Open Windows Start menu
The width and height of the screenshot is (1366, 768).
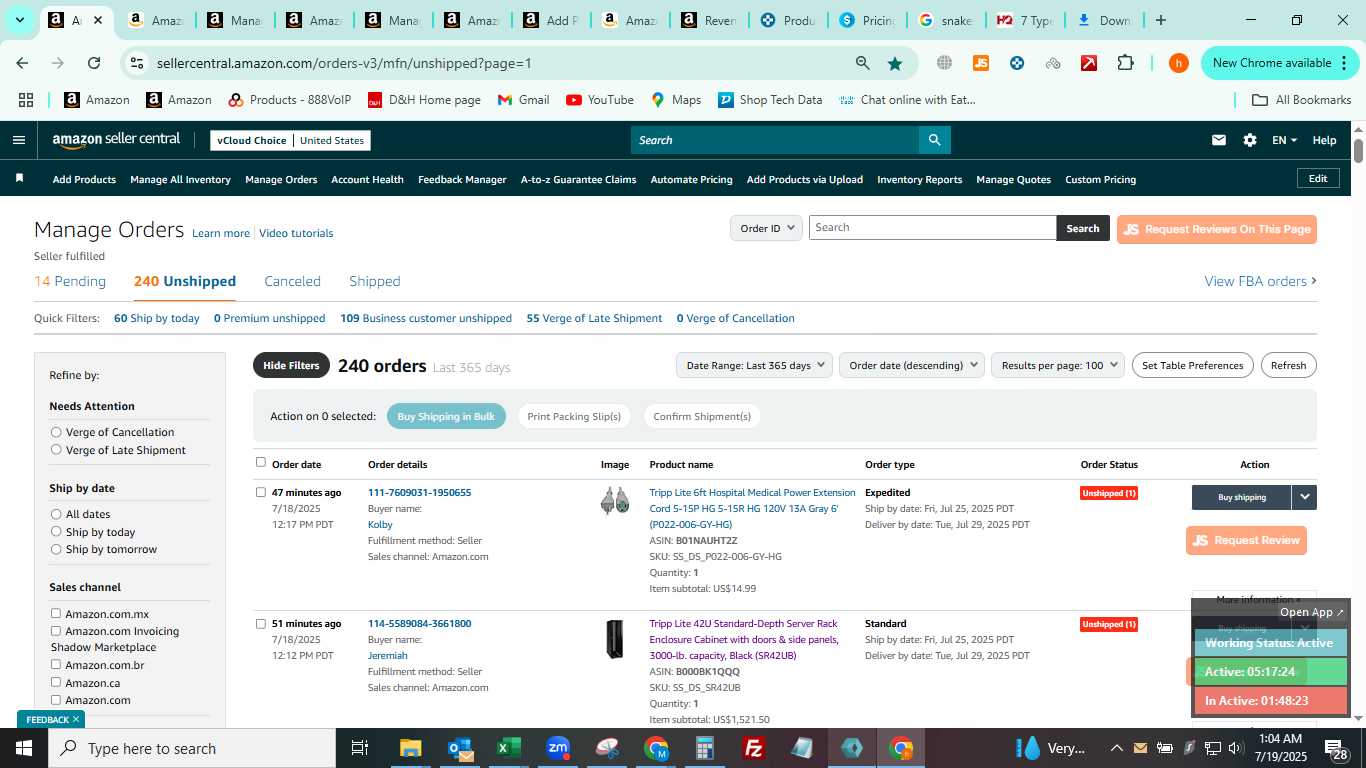23,748
